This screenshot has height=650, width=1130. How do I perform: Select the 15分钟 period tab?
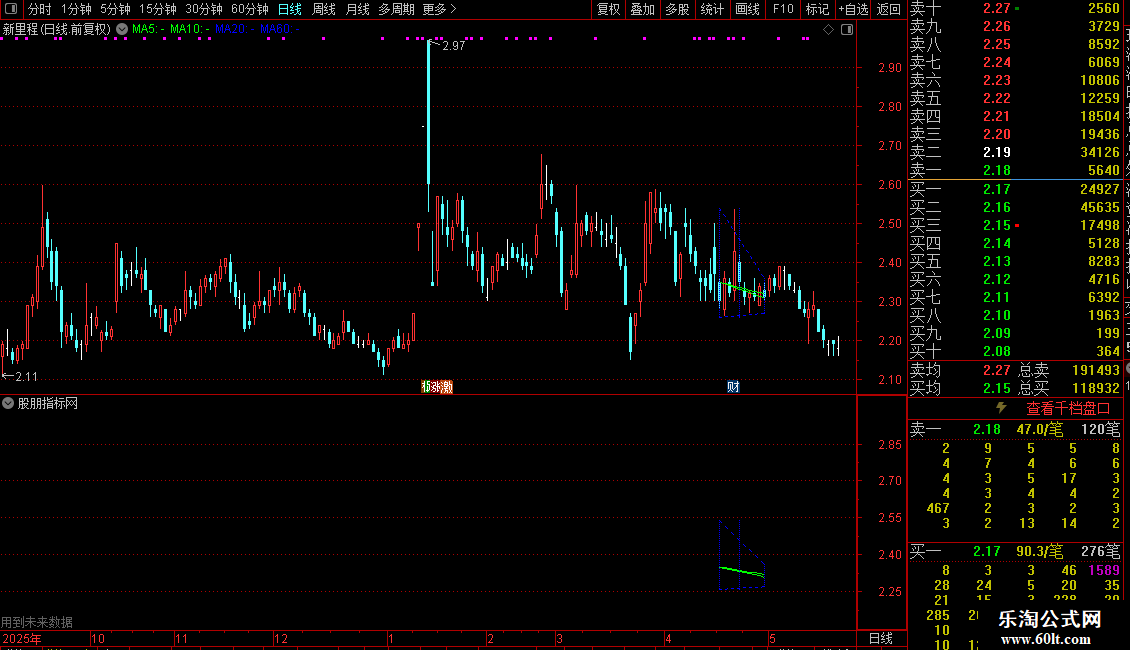(158, 9)
